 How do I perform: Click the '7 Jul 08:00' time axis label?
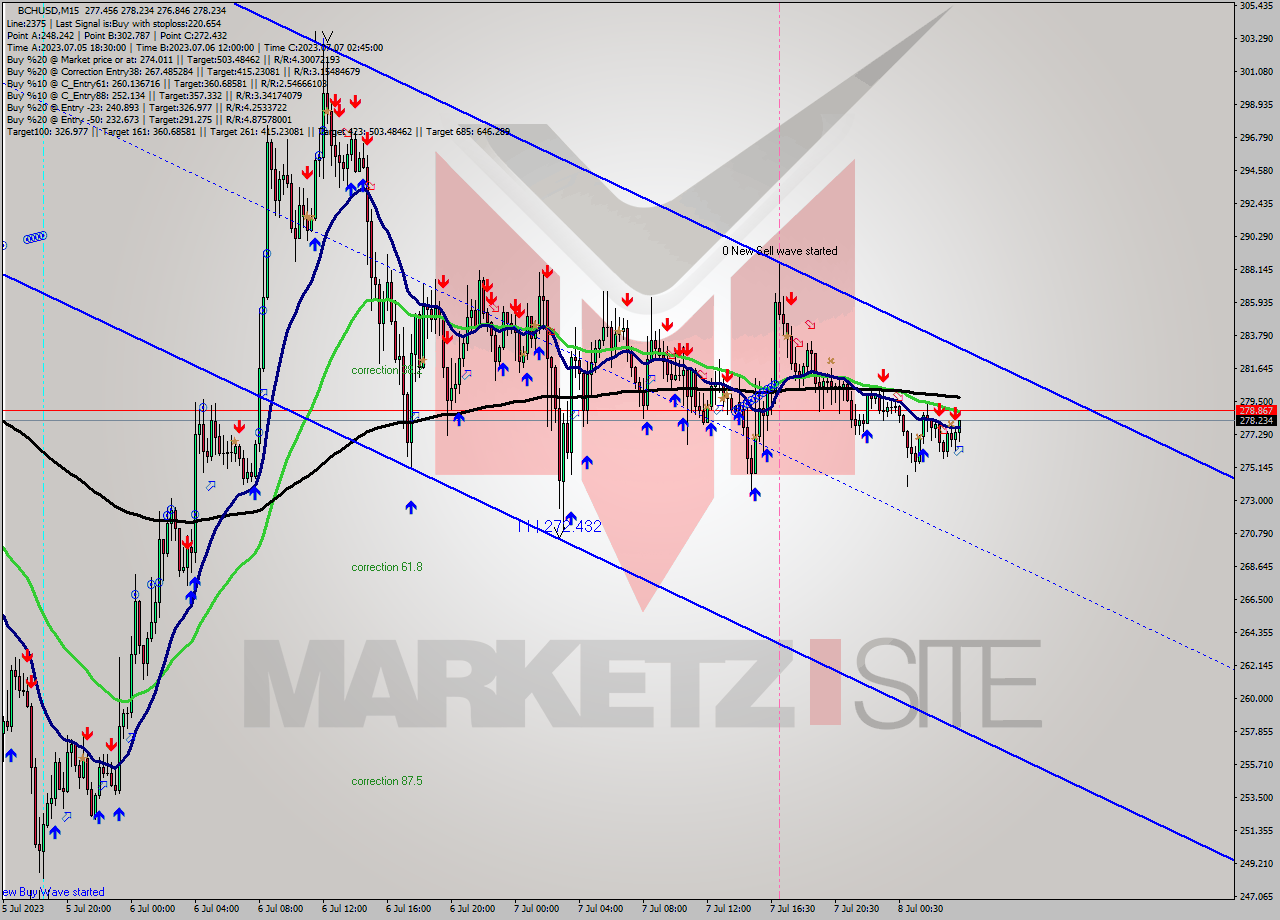(x=665, y=910)
